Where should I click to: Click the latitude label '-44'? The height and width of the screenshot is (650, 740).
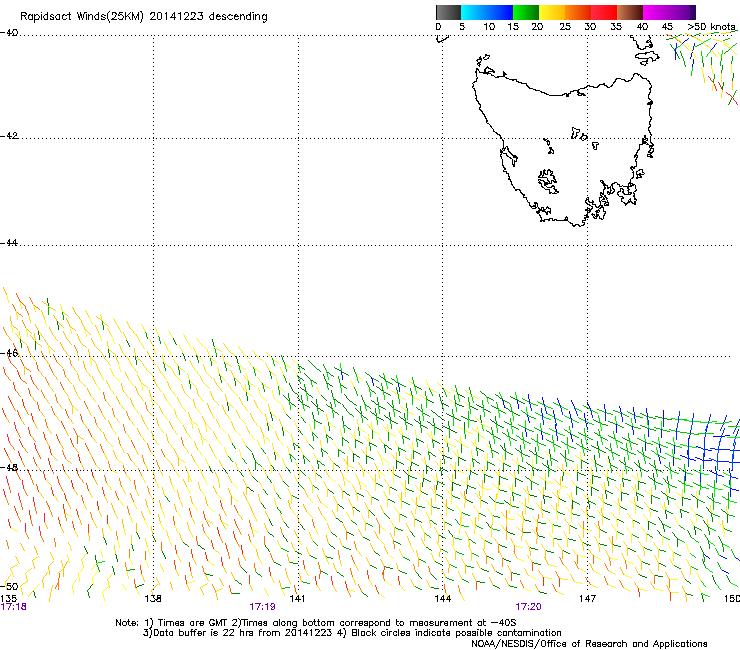click(9, 243)
